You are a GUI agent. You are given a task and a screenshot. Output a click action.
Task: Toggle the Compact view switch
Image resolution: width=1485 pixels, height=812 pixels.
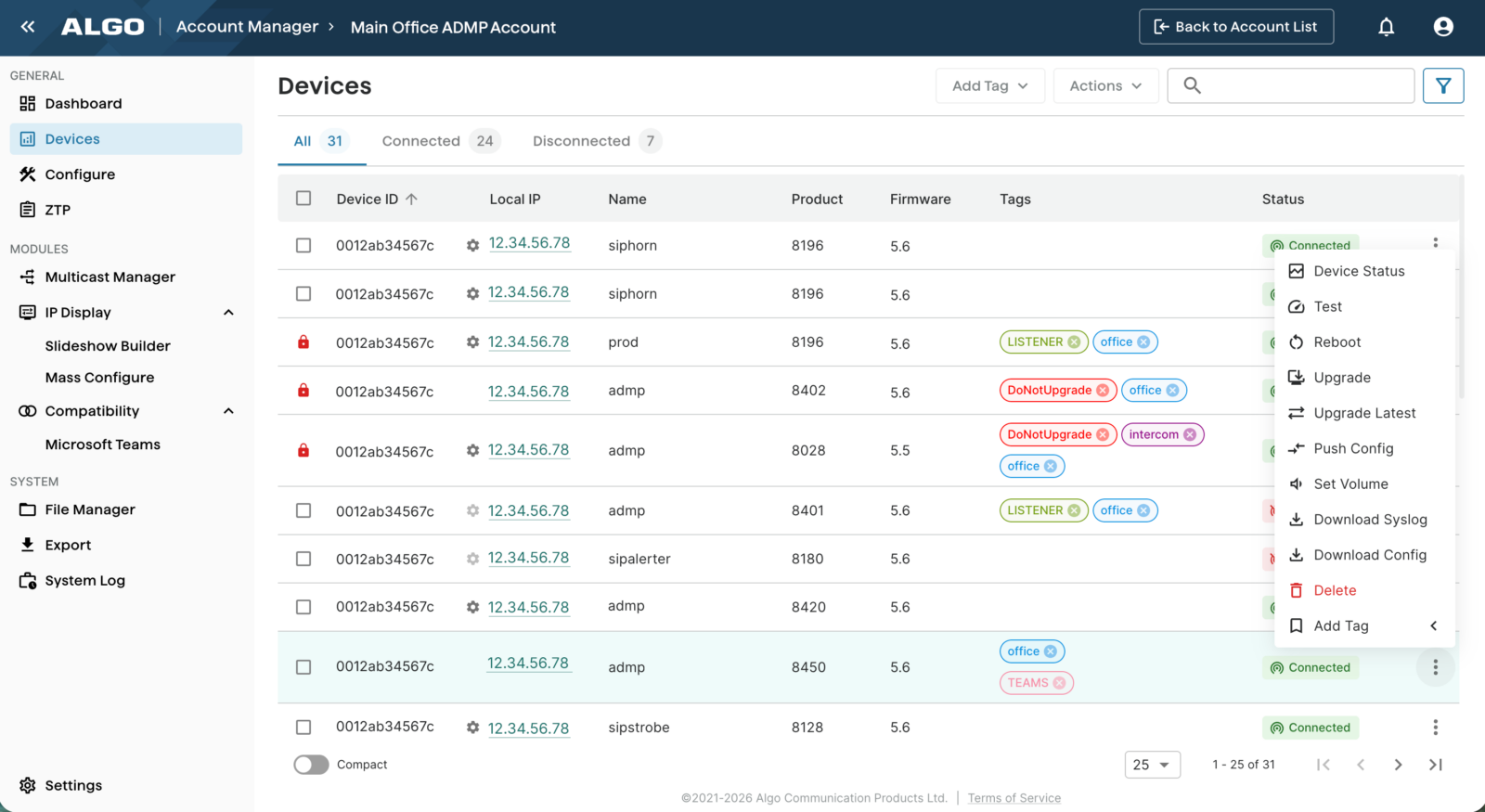[311, 765]
